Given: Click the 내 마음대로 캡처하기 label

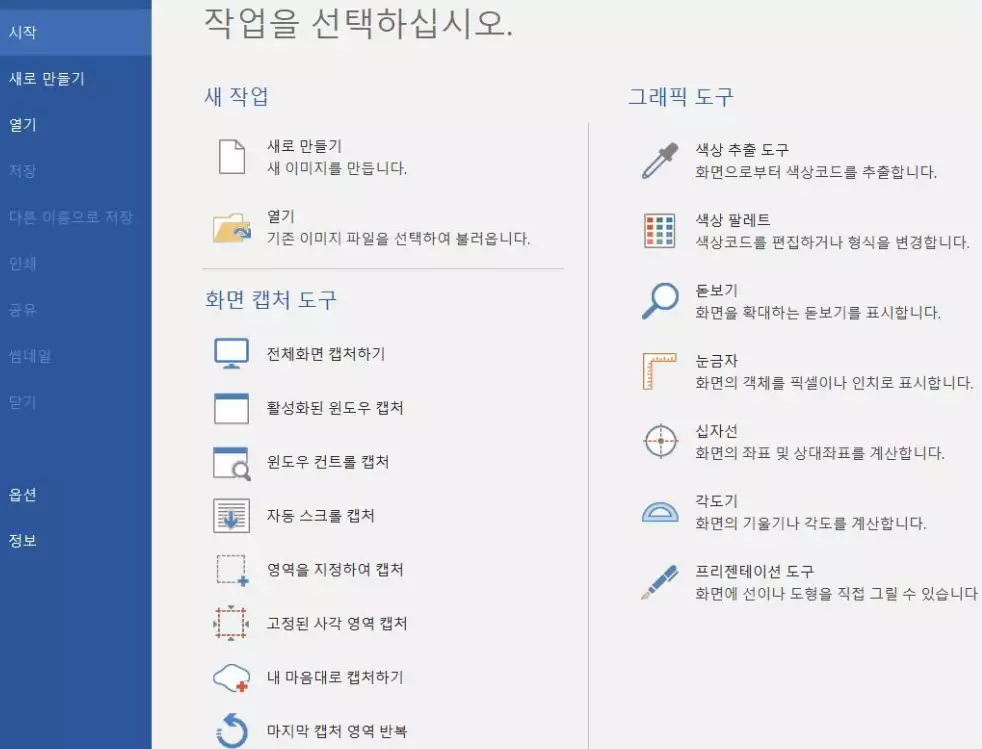Looking at the screenshot, I should tap(335, 677).
